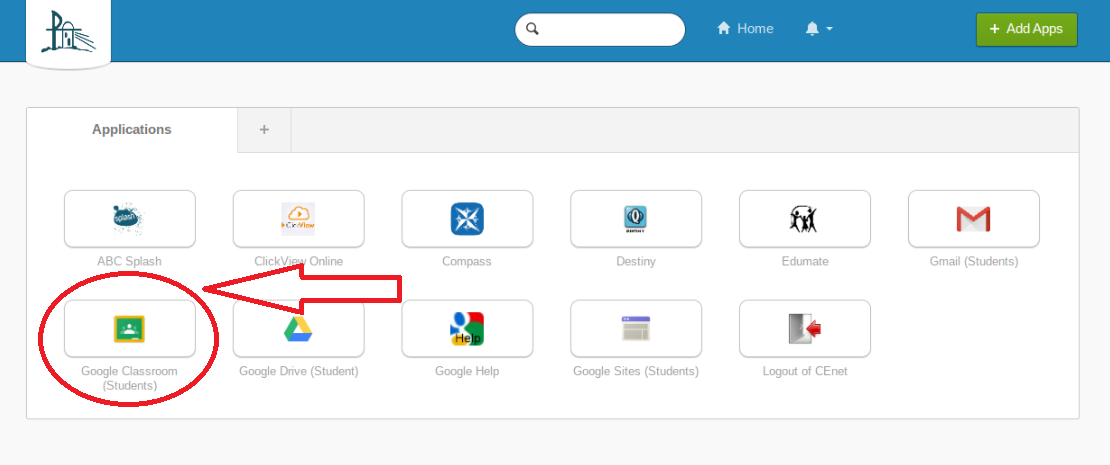Click the Logout of CEnet label
This screenshot has height=465, width=1110.
805,371
